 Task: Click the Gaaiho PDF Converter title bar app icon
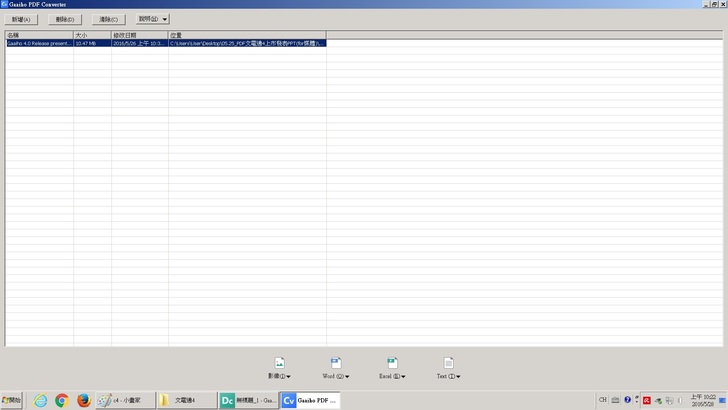point(4,4)
